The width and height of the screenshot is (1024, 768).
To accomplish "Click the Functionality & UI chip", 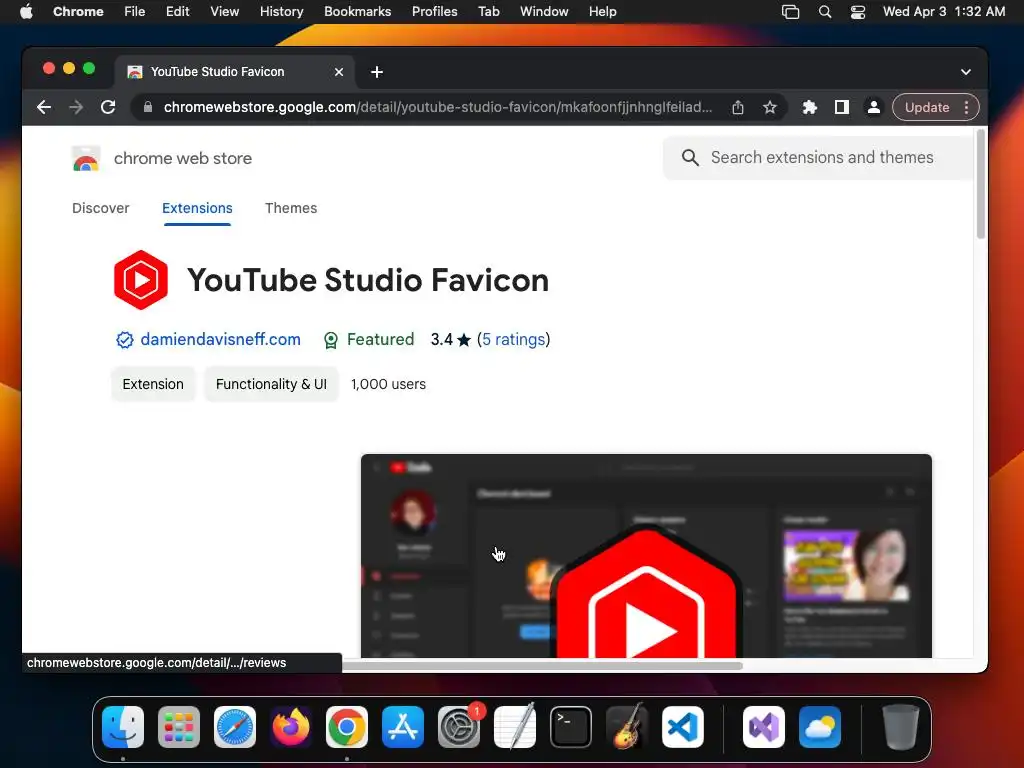I will pyautogui.click(x=271, y=384).
